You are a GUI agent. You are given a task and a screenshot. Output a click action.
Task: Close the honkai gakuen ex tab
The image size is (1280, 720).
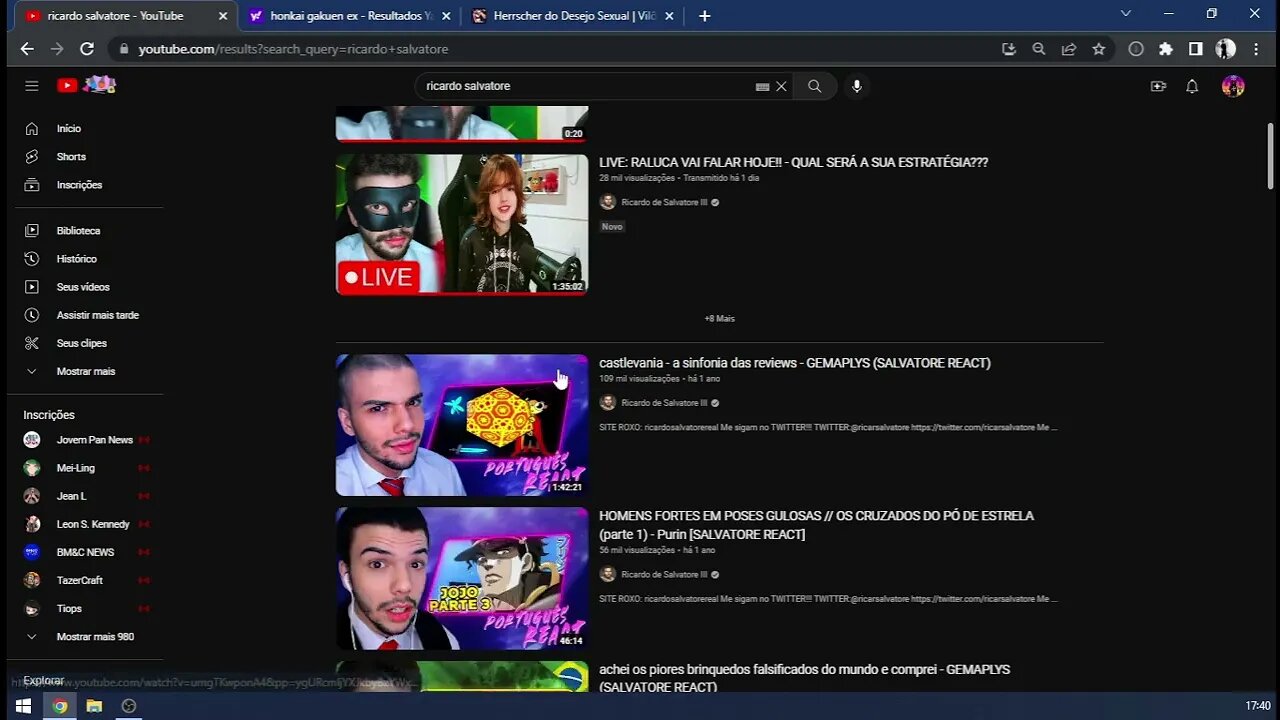(x=446, y=16)
